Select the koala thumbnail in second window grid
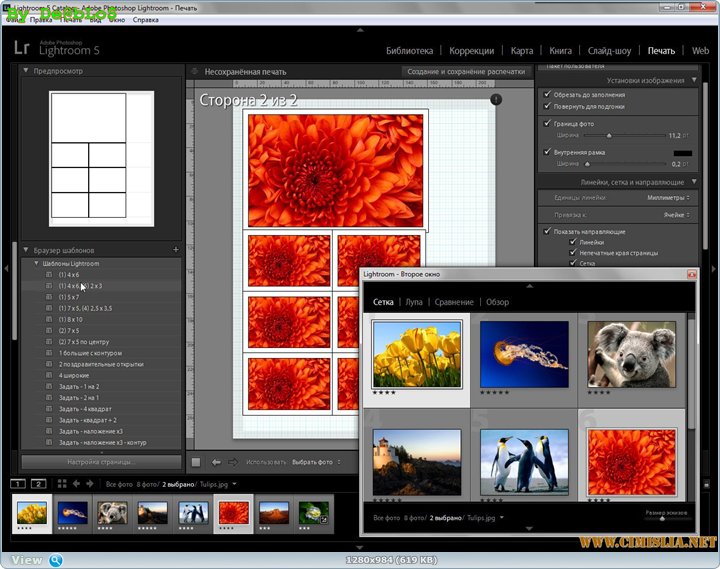 629,354
